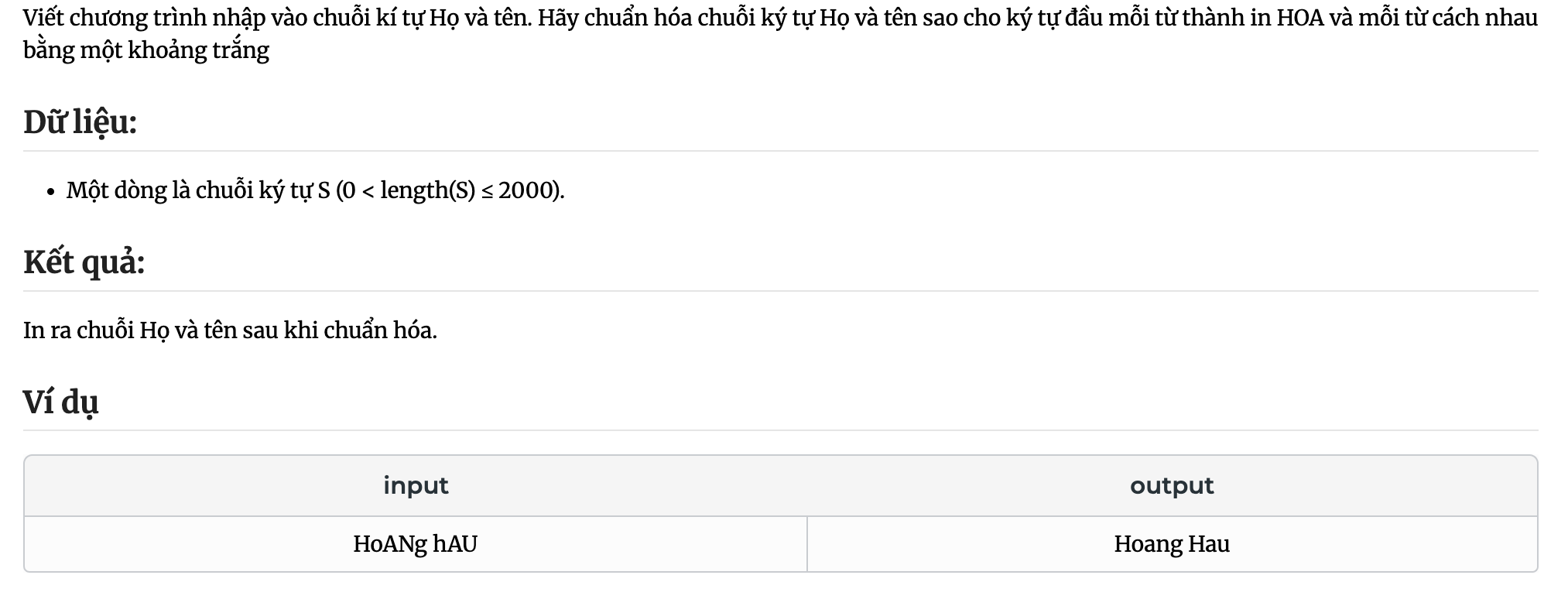
Task: Click the words "mỗi từ cách nhau"
Action: [x=1448, y=18]
